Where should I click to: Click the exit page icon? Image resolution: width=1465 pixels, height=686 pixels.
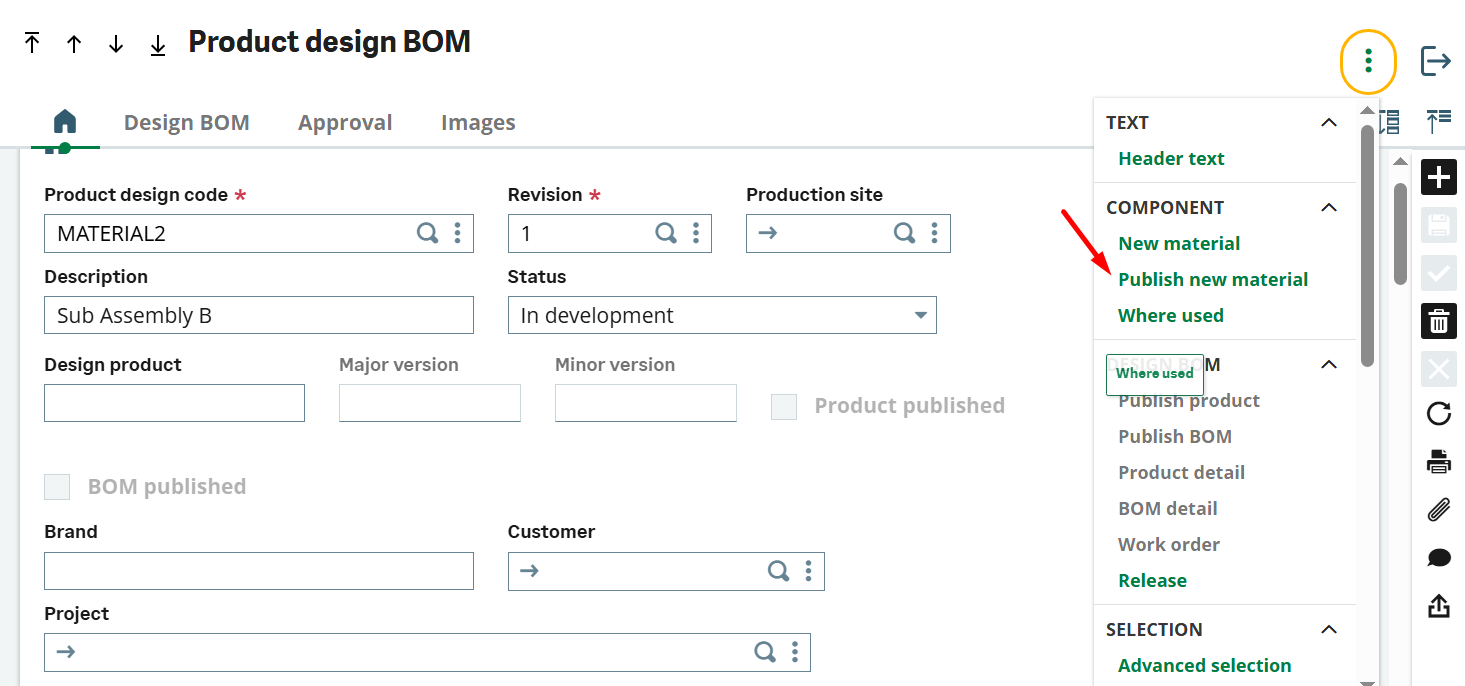[1436, 61]
